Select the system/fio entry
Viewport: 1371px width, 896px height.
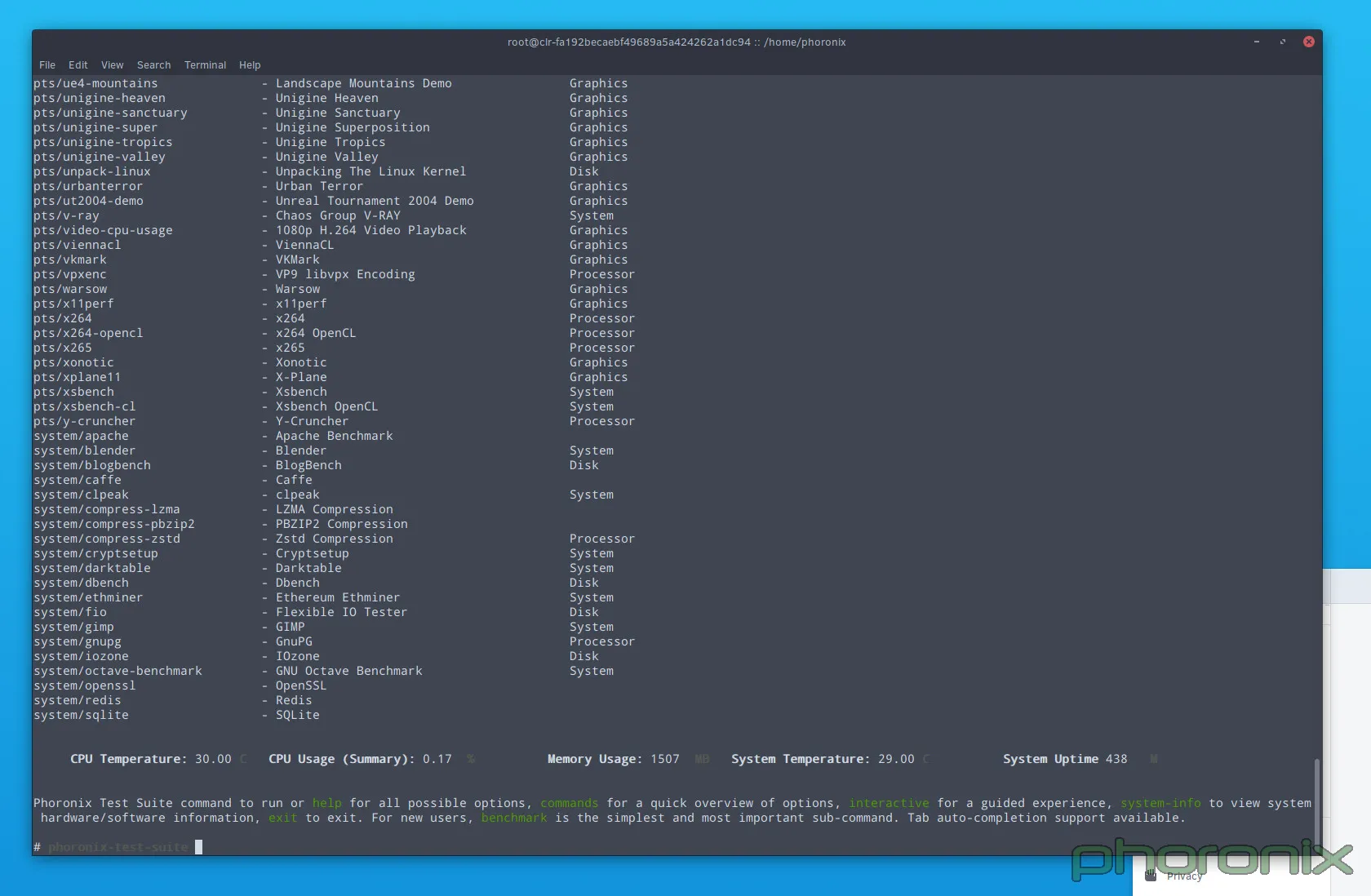(70, 612)
